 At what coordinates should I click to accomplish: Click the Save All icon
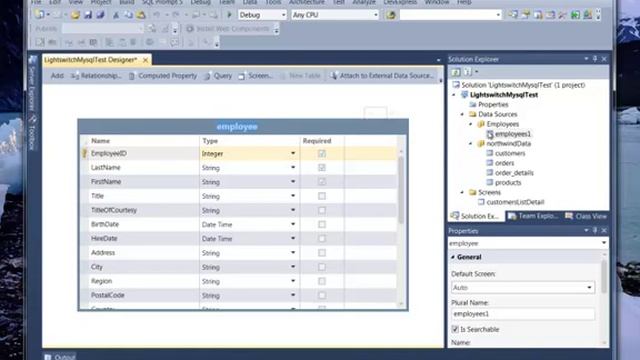[100, 15]
